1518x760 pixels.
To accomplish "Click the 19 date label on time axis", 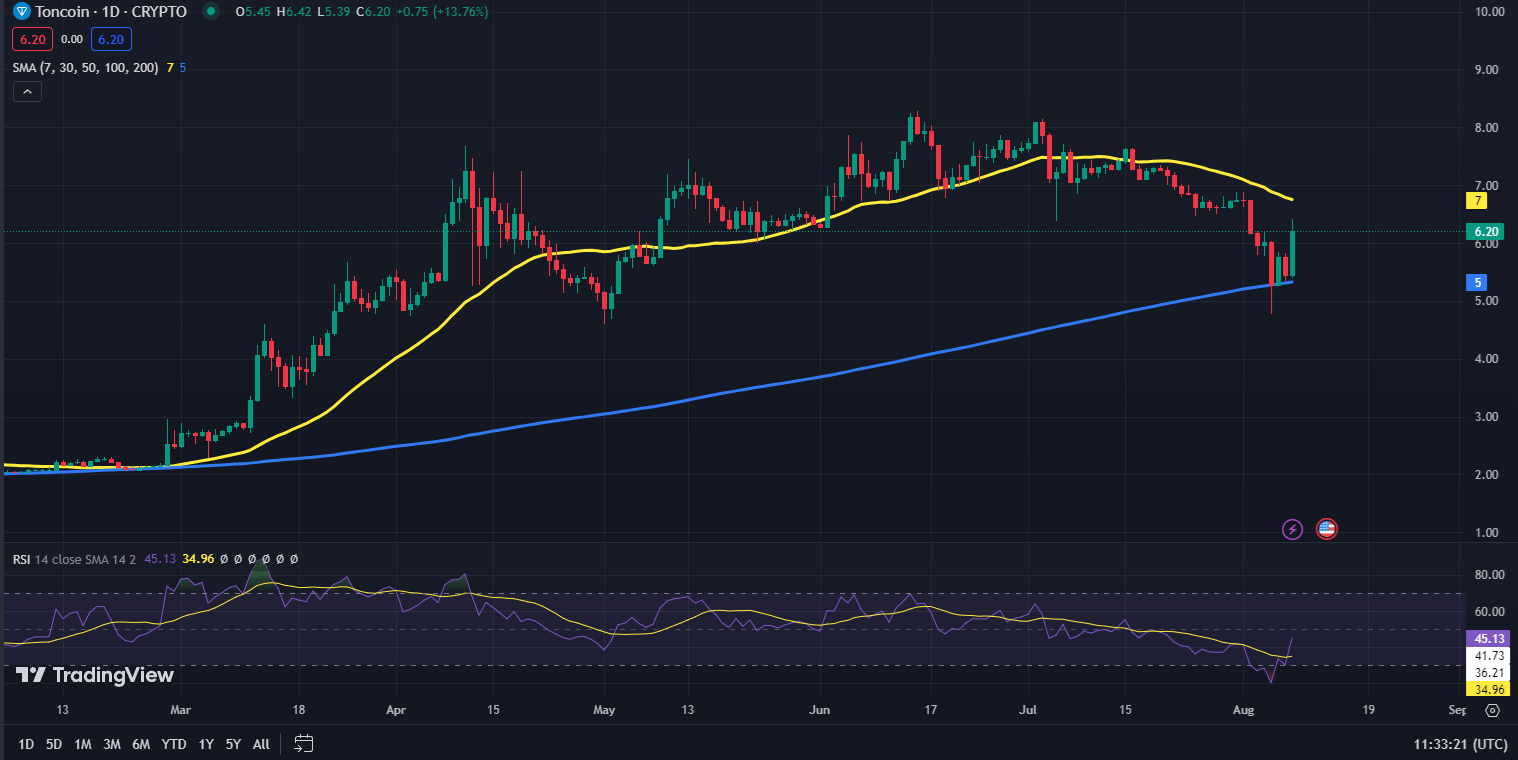I will [1369, 710].
